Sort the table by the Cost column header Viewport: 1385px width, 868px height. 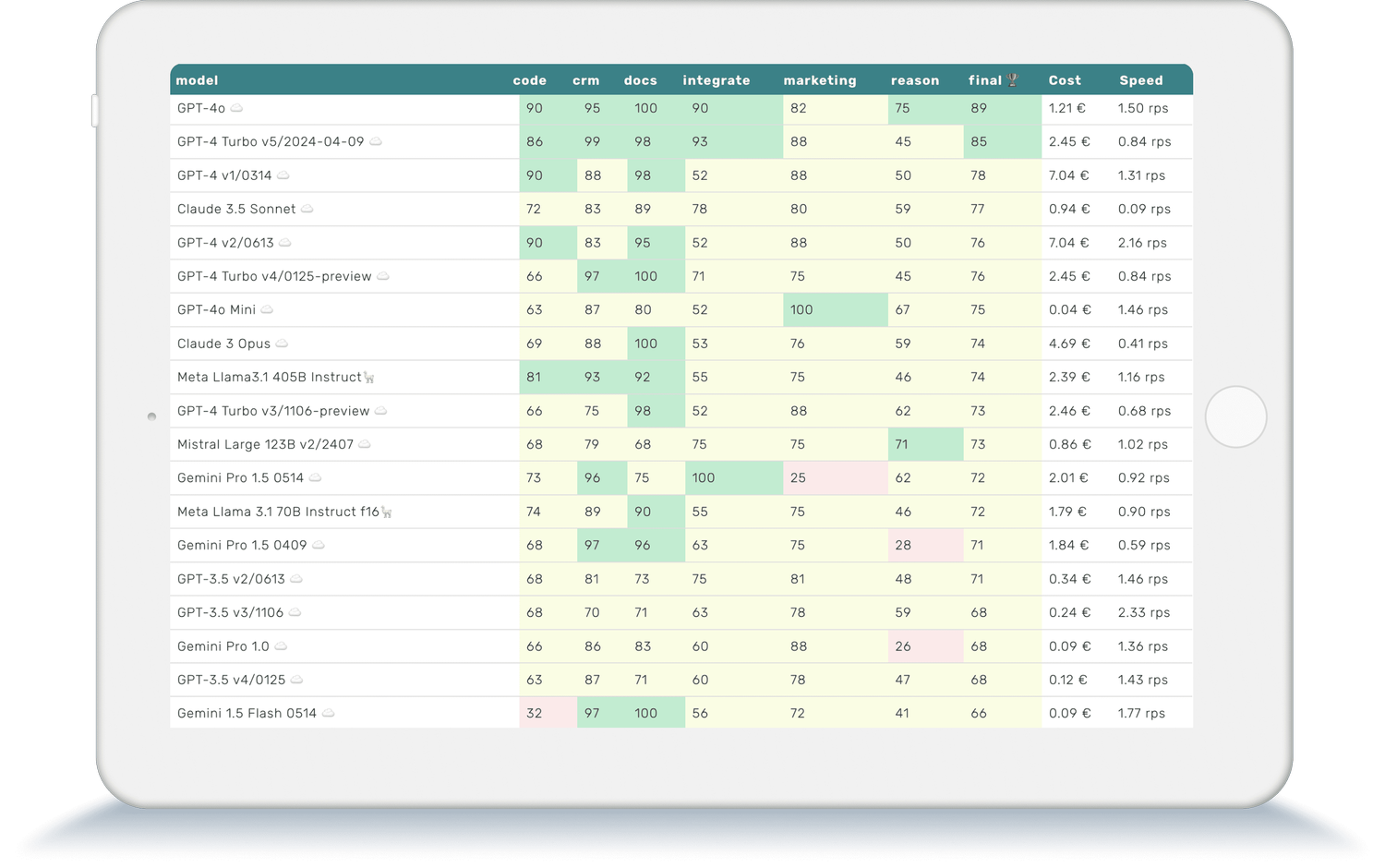pyautogui.click(x=1064, y=80)
